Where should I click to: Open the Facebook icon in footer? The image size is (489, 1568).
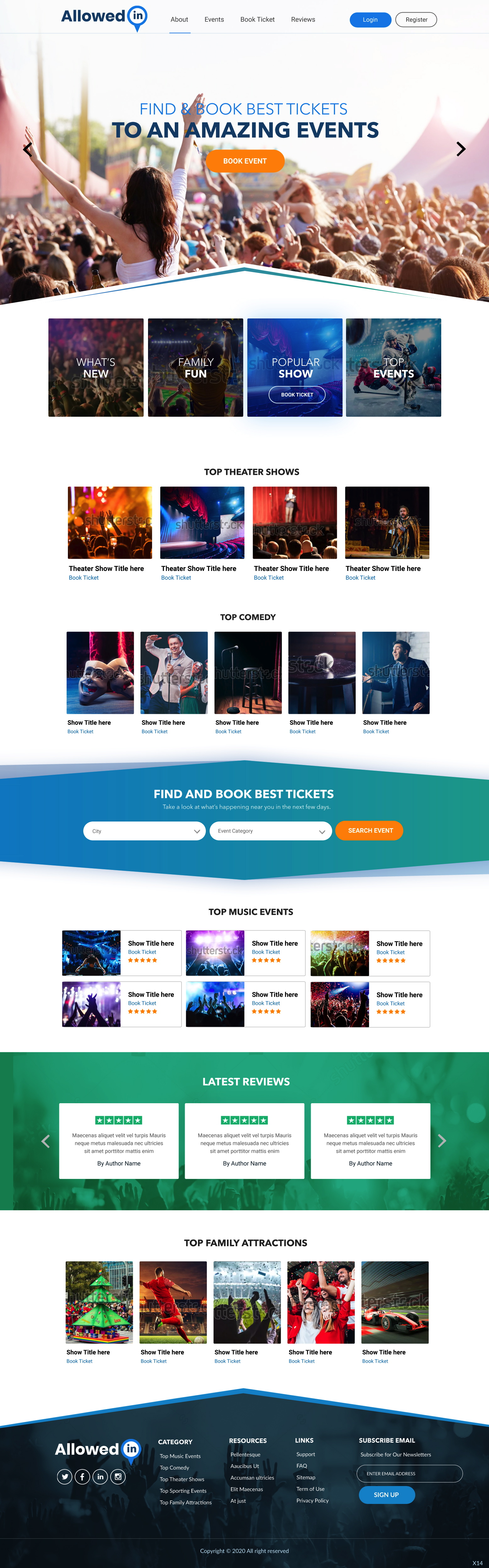(82, 1477)
